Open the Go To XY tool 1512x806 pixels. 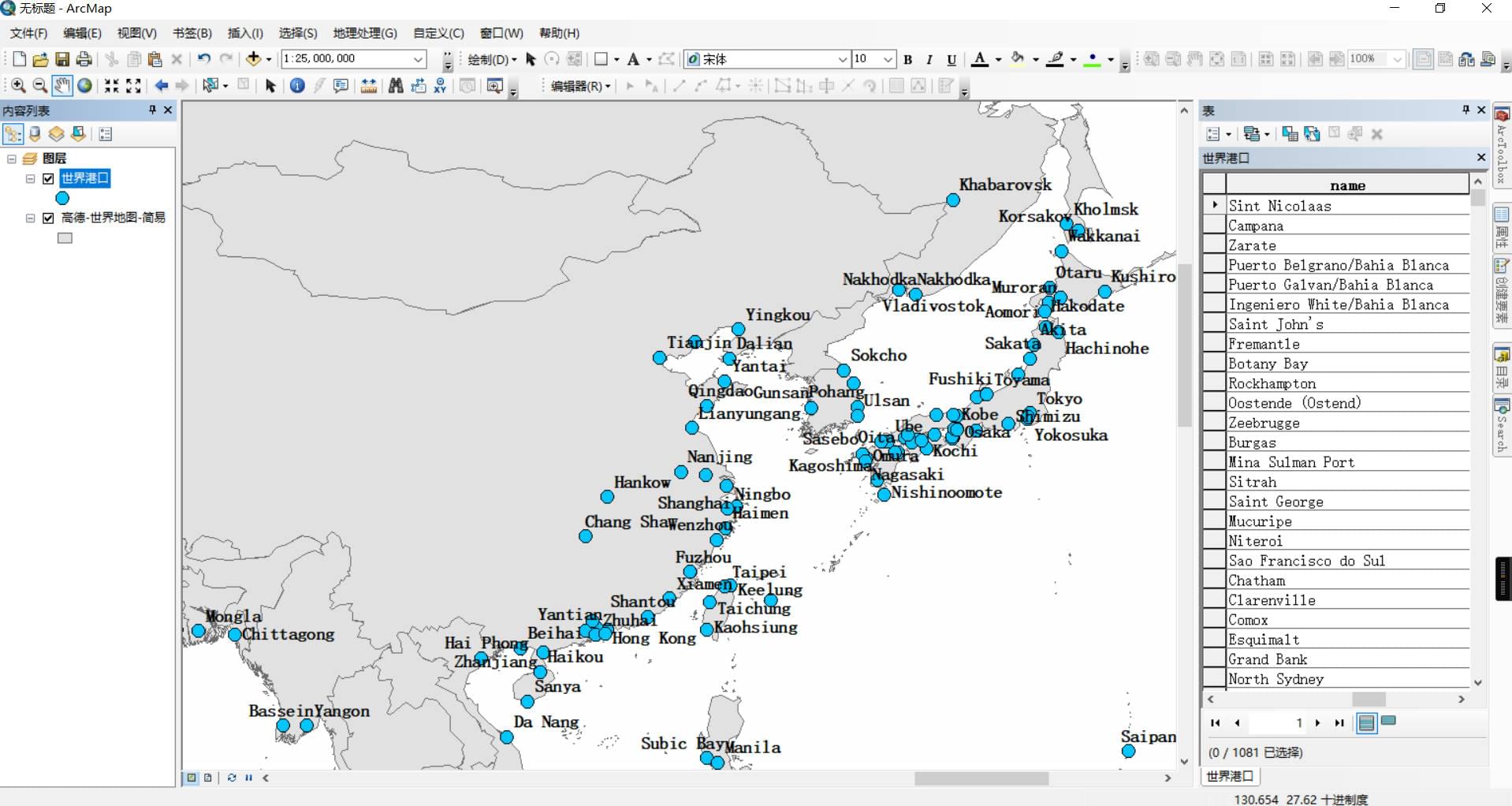(440, 85)
